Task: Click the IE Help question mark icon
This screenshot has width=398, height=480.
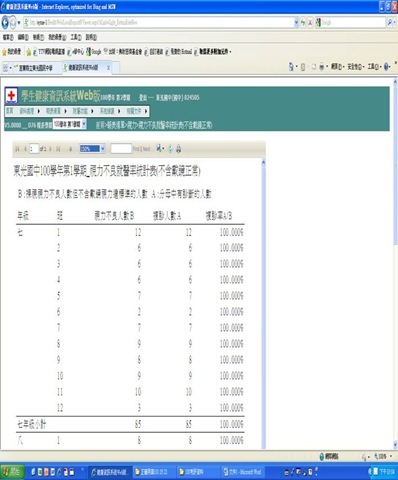Action: coord(387,67)
